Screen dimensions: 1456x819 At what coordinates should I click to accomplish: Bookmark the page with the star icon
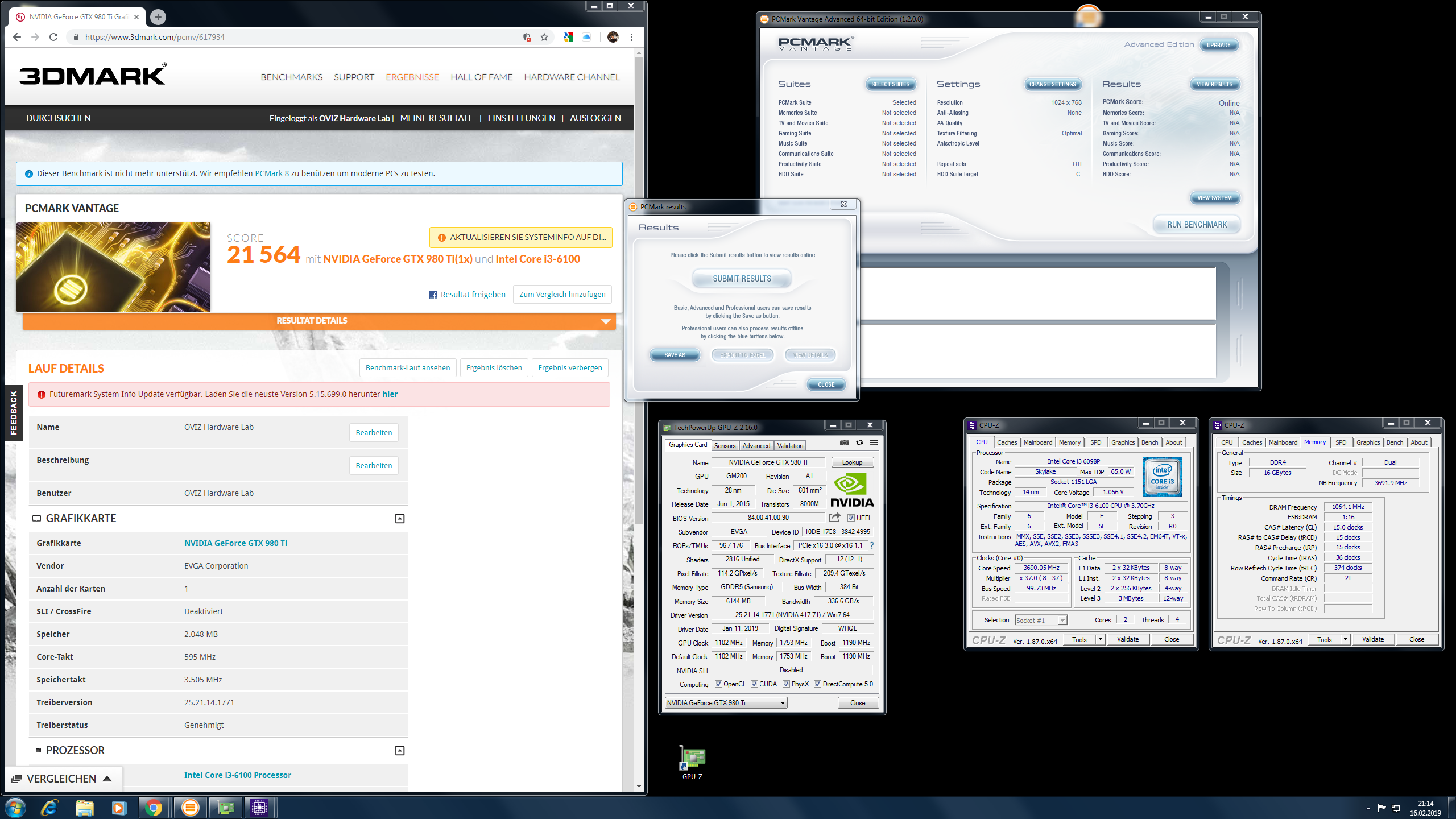point(544,37)
